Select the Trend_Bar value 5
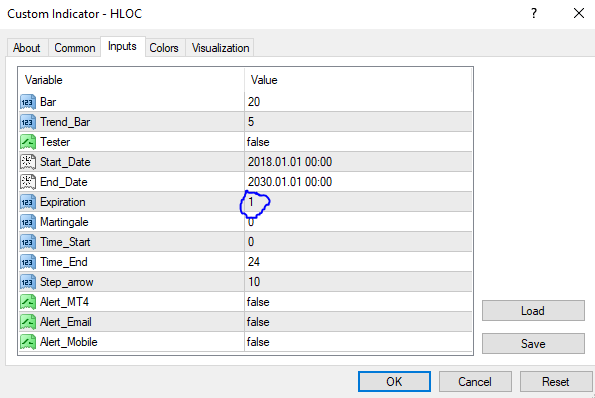 pyautogui.click(x=251, y=122)
